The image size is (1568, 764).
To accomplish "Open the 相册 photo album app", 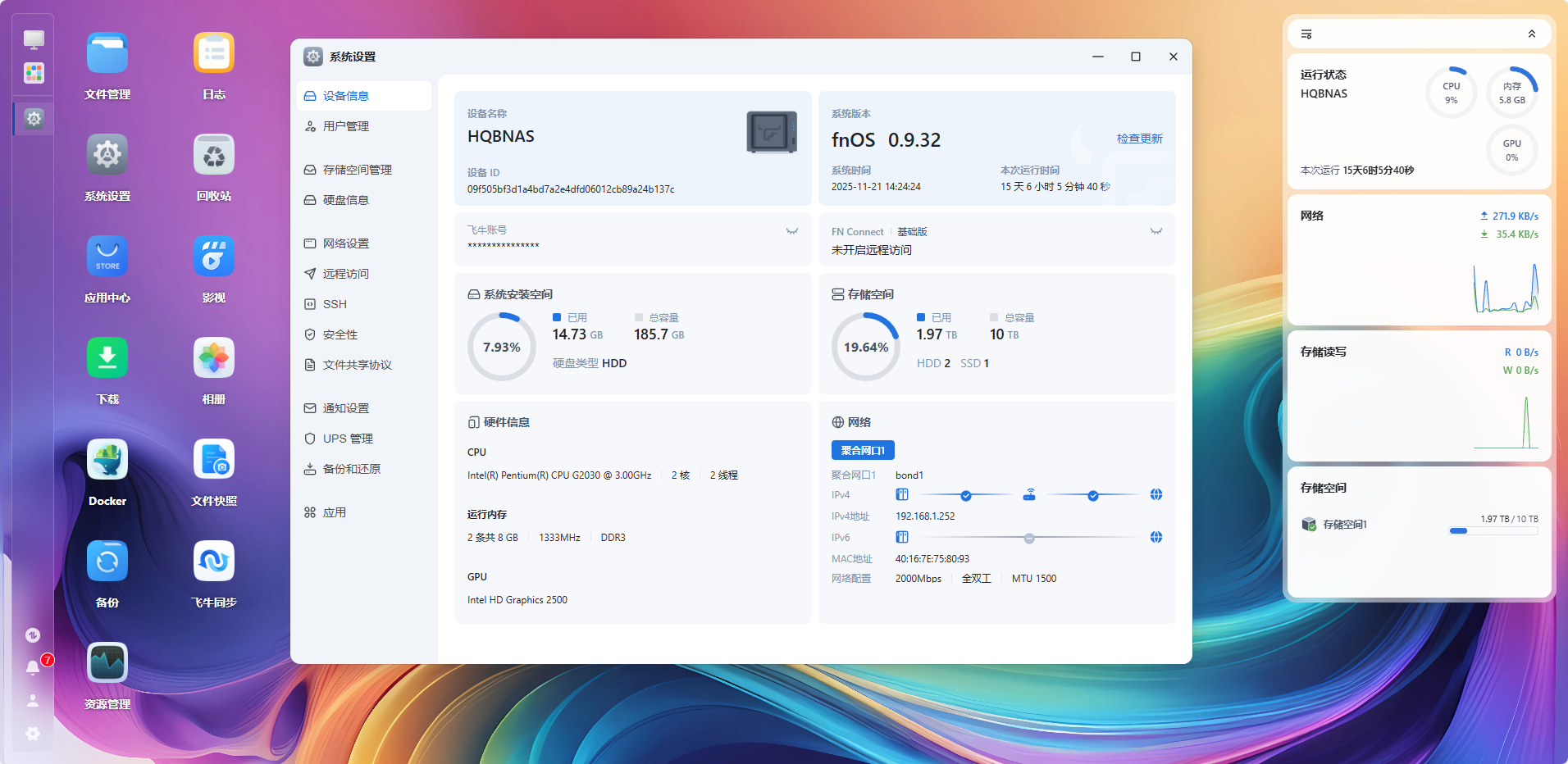I will point(214,358).
